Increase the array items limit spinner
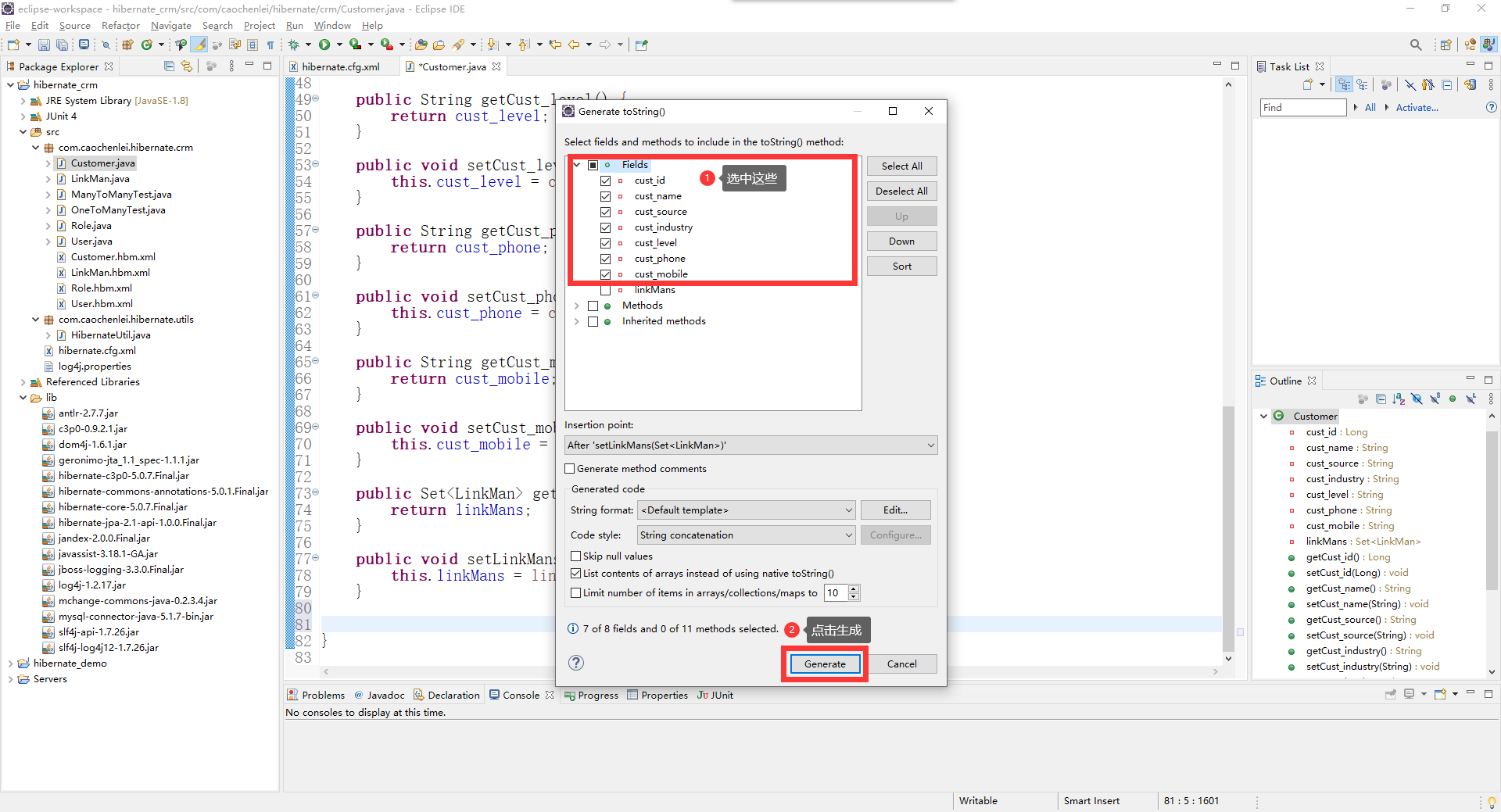Image resolution: width=1501 pixels, height=812 pixels. (854, 589)
